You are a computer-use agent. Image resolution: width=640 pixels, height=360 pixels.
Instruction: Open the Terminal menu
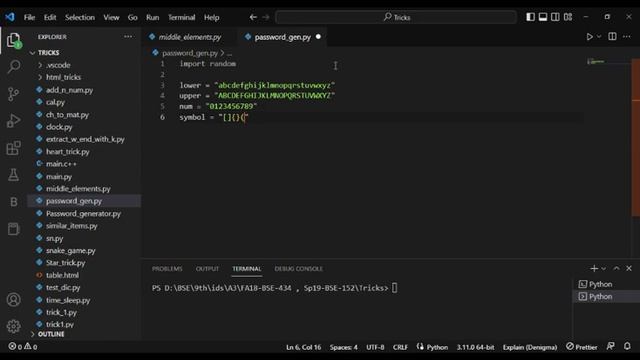181,17
